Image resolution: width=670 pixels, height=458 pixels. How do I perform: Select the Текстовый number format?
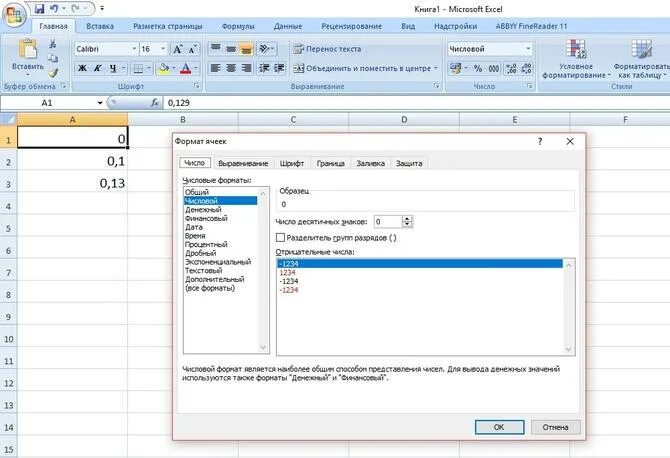[203, 270]
